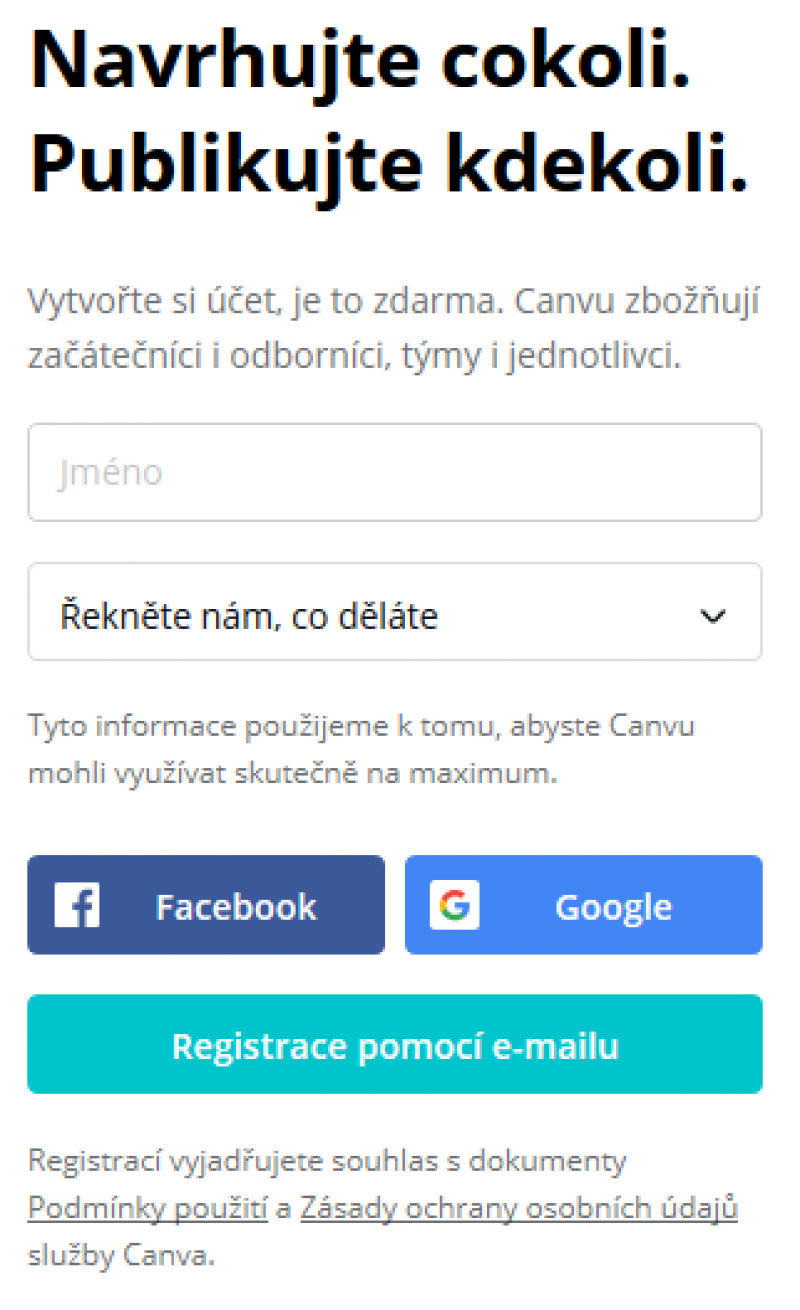Viewport: 800px width, 1310px height.
Task: Click the "služby Canva." text
Action: click(121, 1256)
